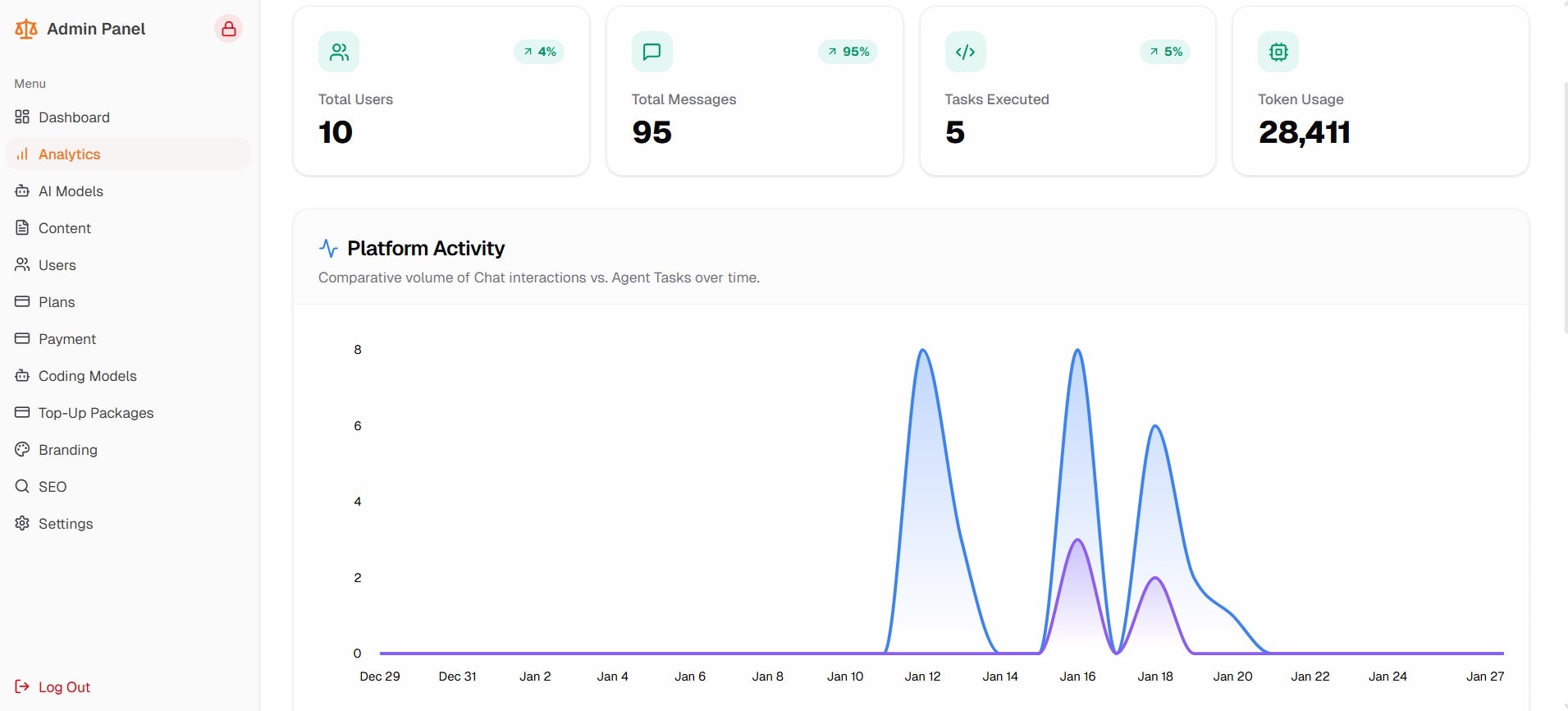Click the red lock icon beside Admin Panel
Screen dimensions: 1568x711
(x=228, y=29)
